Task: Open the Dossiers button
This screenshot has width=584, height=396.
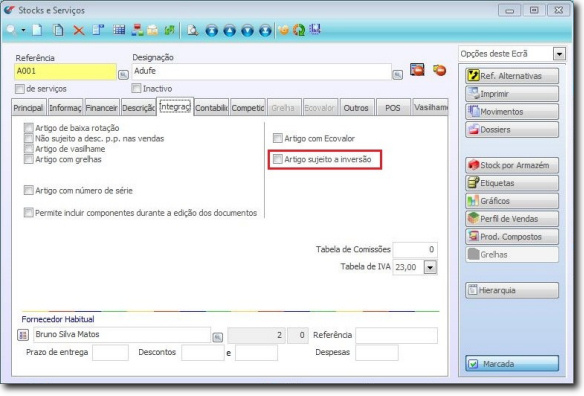Action: coord(512,130)
